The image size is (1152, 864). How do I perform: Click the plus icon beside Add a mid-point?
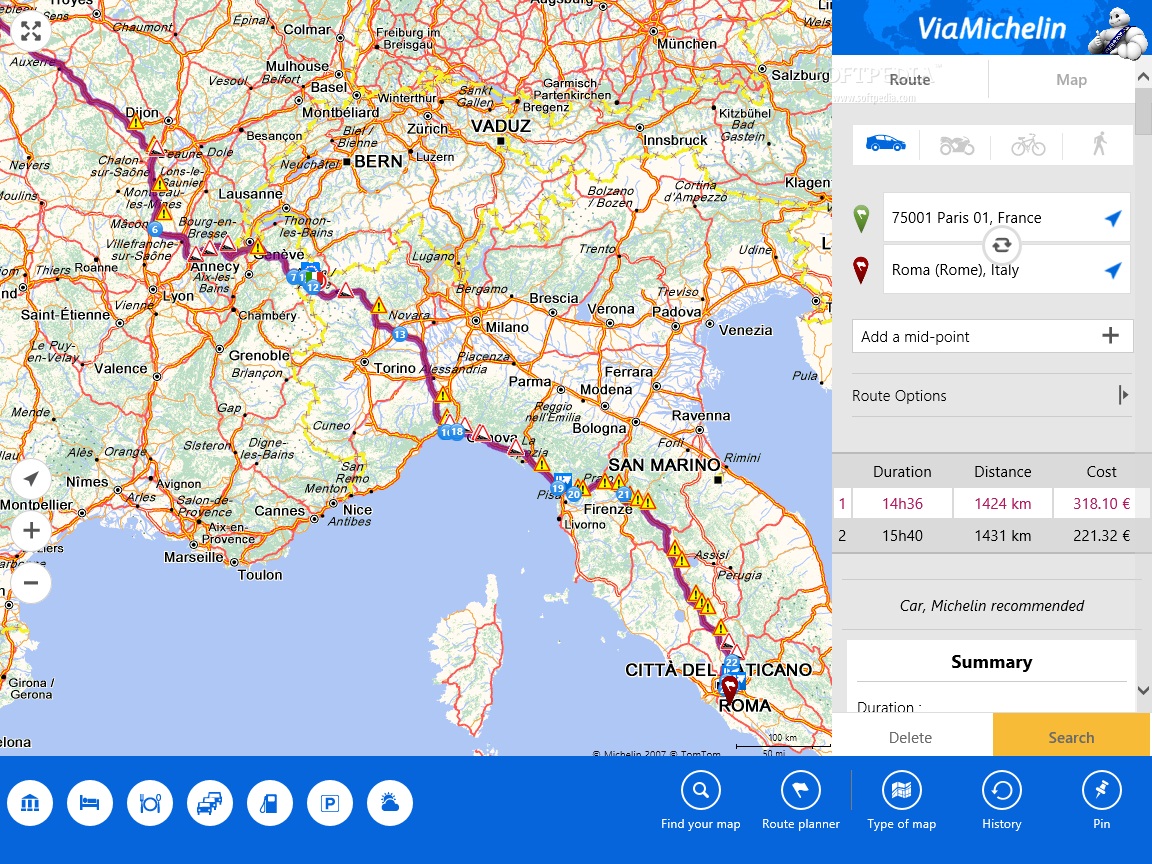click(x=1110, y=336)
